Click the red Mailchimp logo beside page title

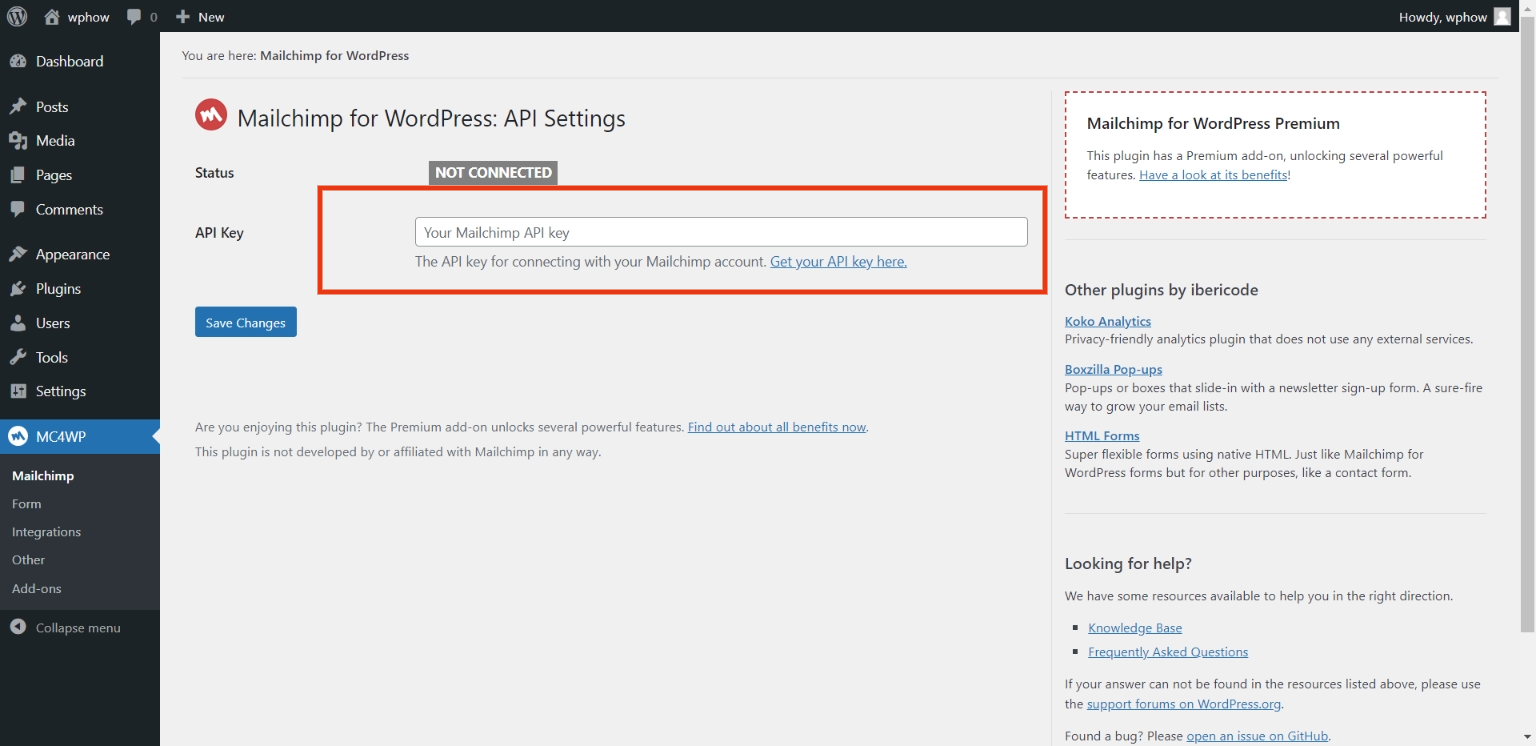tap(210, 116)
